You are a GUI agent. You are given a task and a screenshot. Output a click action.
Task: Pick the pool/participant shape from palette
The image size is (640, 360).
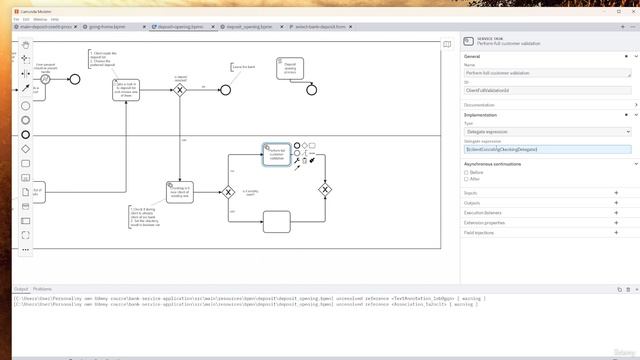[x=25, y=221]
